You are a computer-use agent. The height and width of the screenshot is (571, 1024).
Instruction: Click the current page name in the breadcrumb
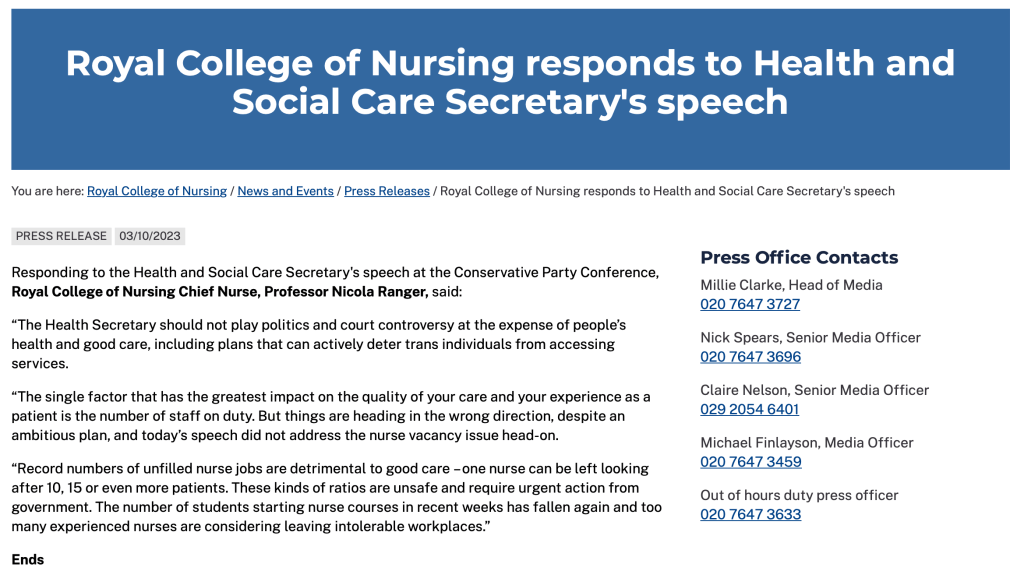[667, 191]
